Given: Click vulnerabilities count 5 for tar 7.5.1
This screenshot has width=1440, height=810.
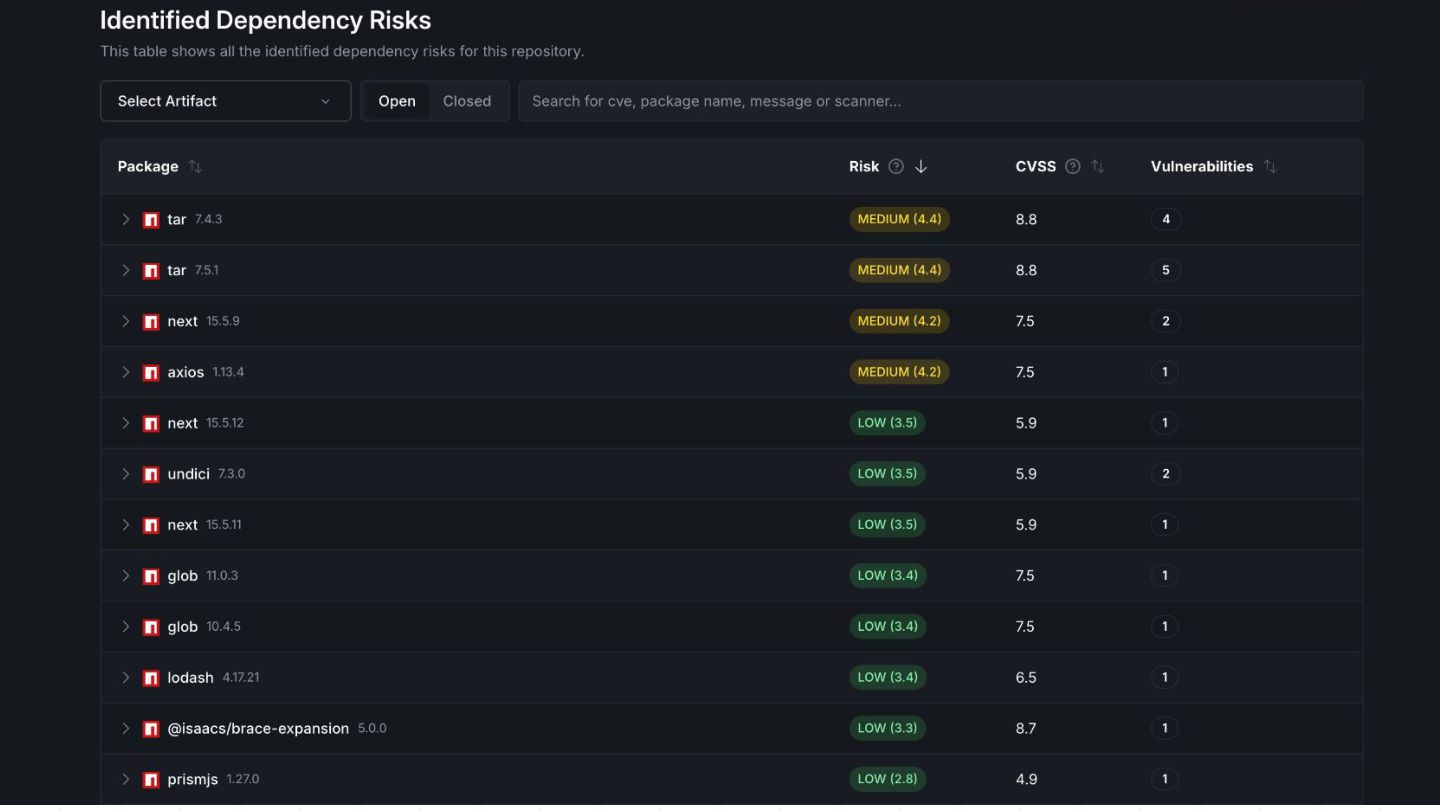Looking at the screenshot, I should (x=1166, y=270).
